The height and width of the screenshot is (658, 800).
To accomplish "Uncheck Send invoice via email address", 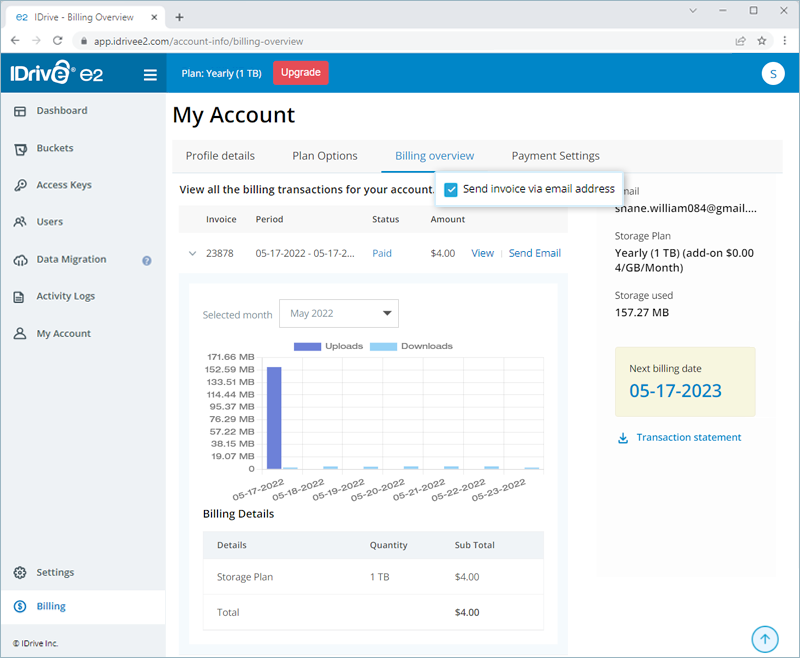I will (451, 188).
